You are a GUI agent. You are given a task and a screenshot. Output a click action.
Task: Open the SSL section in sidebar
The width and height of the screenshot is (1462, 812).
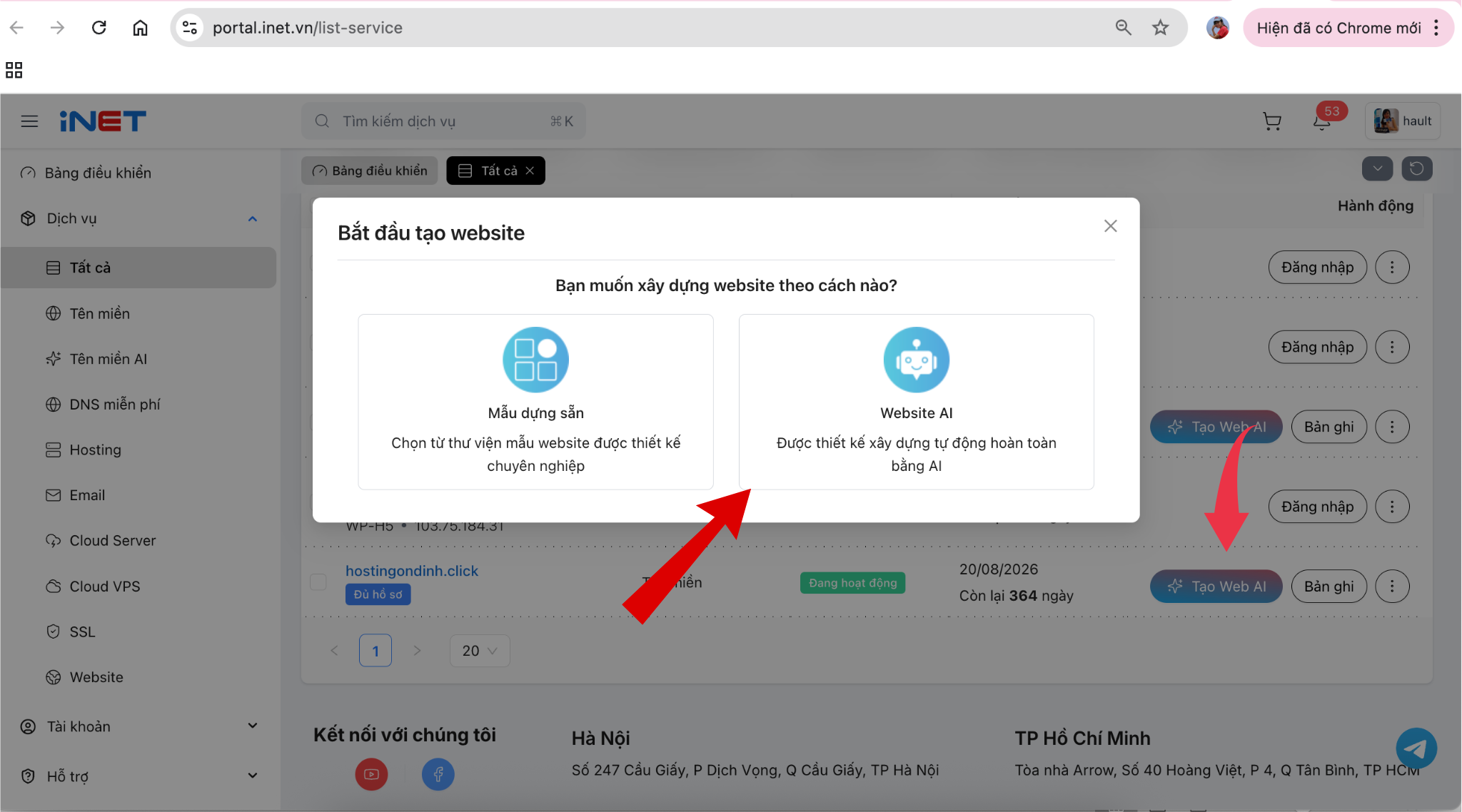click(x=82, y=631)
